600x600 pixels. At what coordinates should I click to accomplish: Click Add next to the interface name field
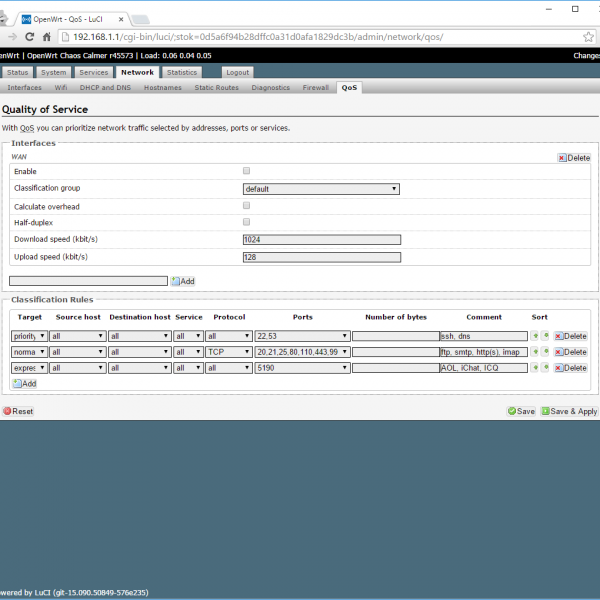(x=182, y=282)
